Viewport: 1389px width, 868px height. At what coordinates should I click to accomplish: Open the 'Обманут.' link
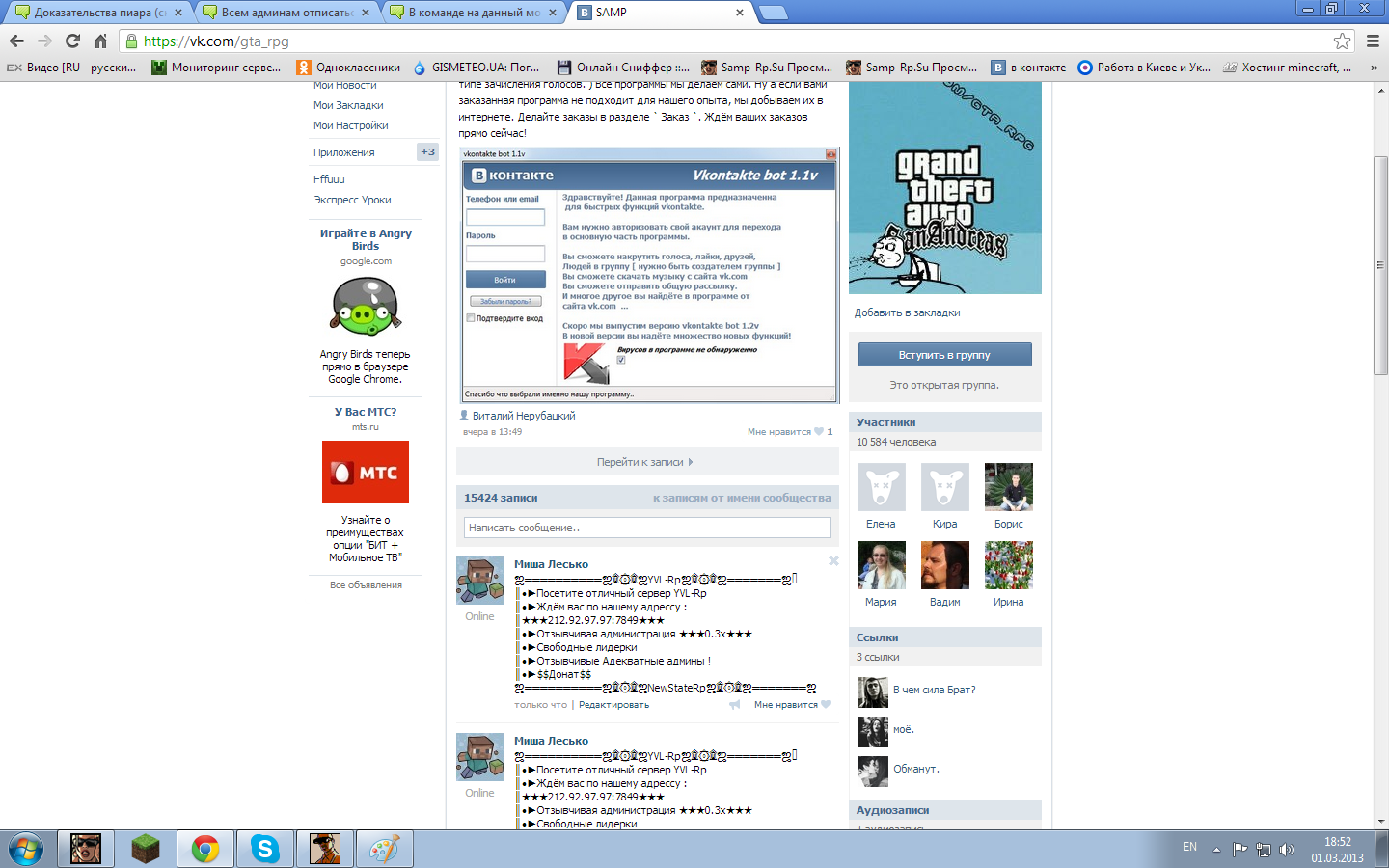click(x=915, y=769)
